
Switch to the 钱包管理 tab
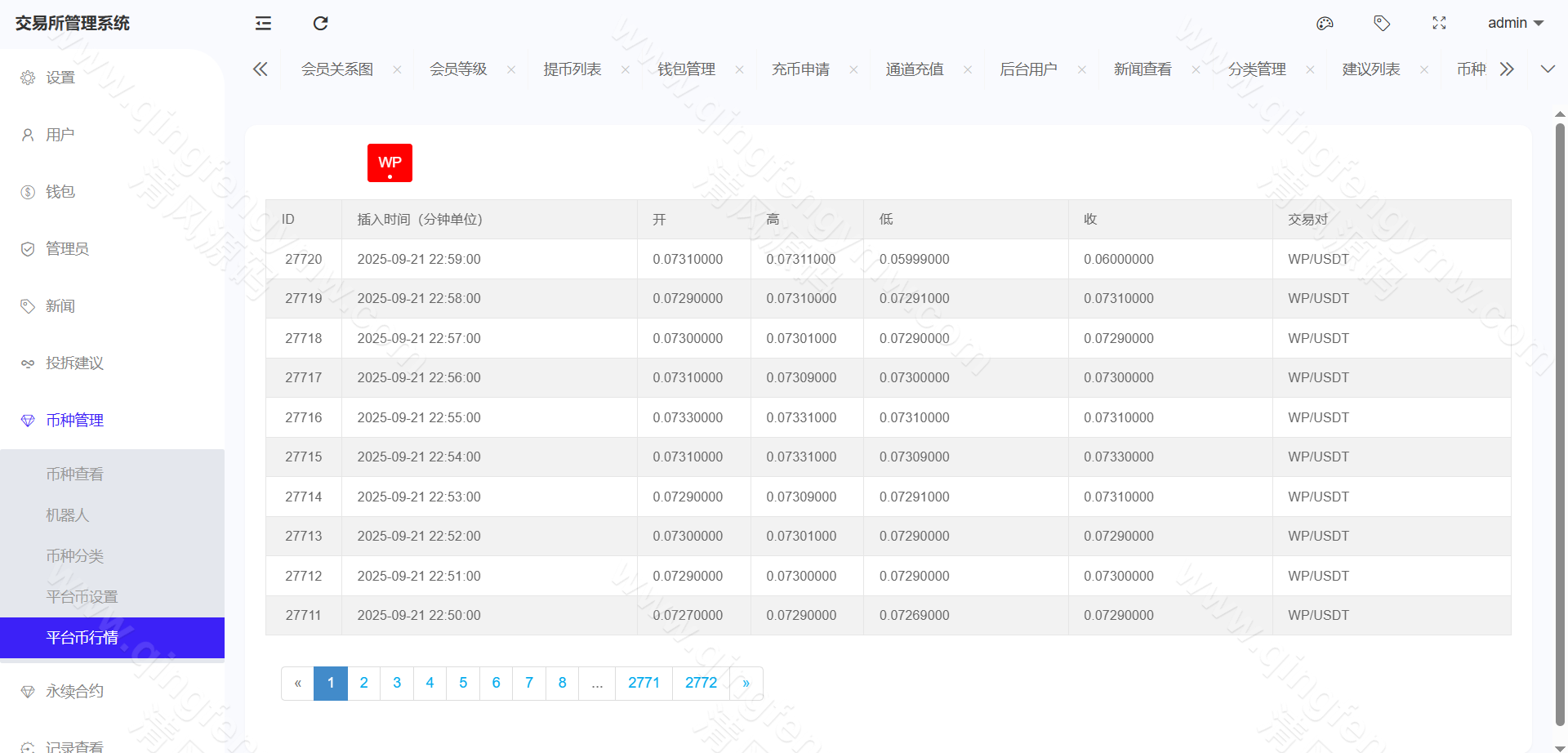688,69
